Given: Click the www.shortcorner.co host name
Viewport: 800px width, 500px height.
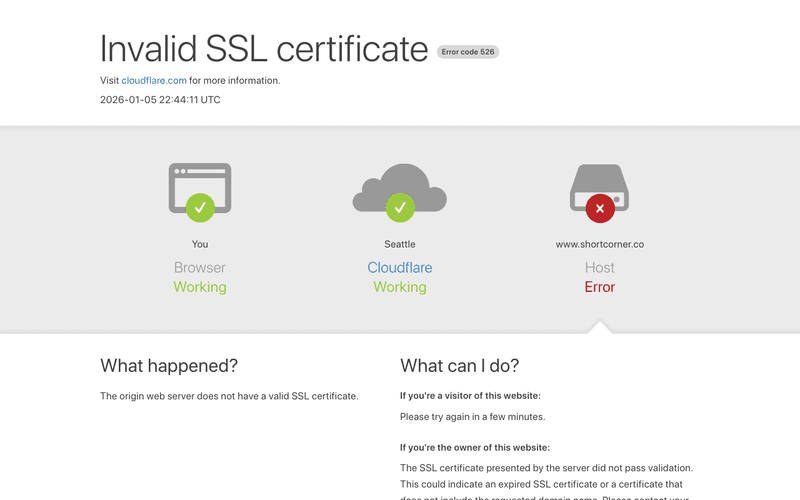Looking at the screenshot, I should tap(600, 244).
